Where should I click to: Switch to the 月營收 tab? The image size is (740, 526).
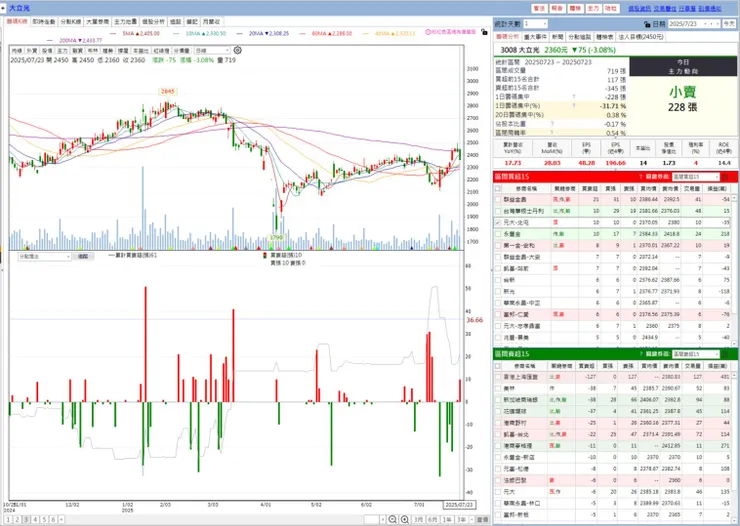point(211,22)
